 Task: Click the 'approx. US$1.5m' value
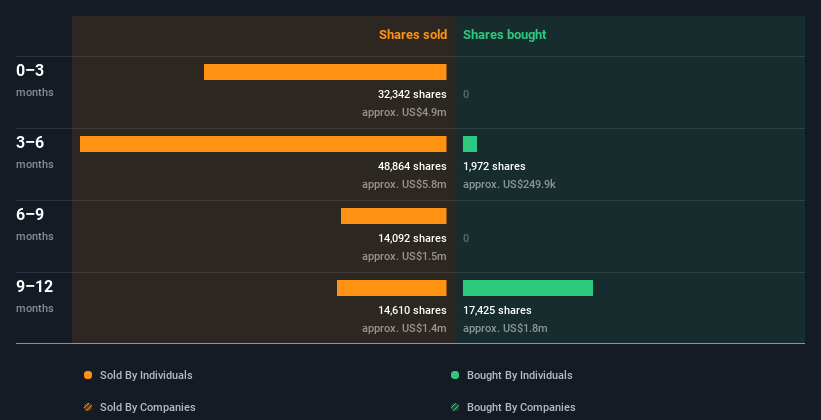[x=404, y=257]
